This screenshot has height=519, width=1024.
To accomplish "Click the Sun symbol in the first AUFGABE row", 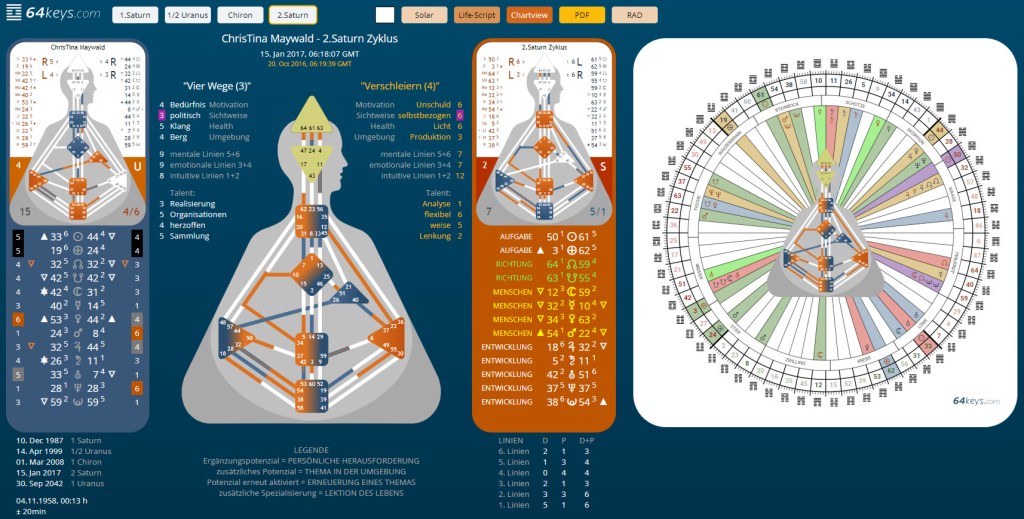I will coord(574,236).
